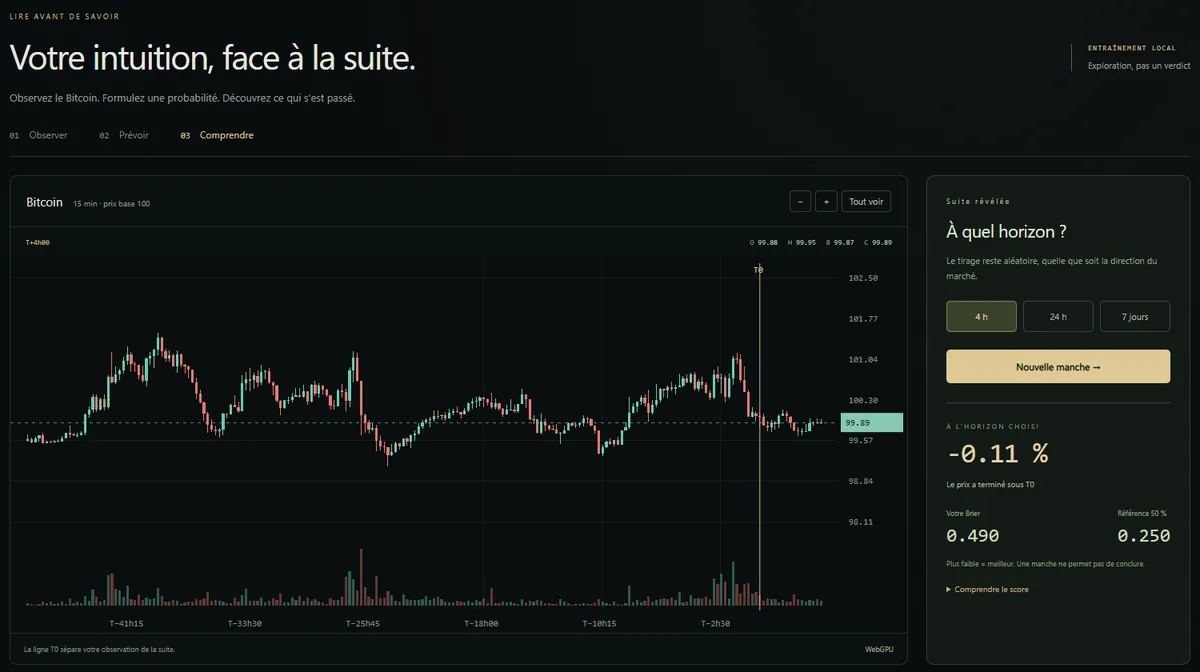Image resolution: width=1200 pixels, height=672 pixels.
Task: Click the T-10h15 time axis label
Action: (x=600, y=624)
